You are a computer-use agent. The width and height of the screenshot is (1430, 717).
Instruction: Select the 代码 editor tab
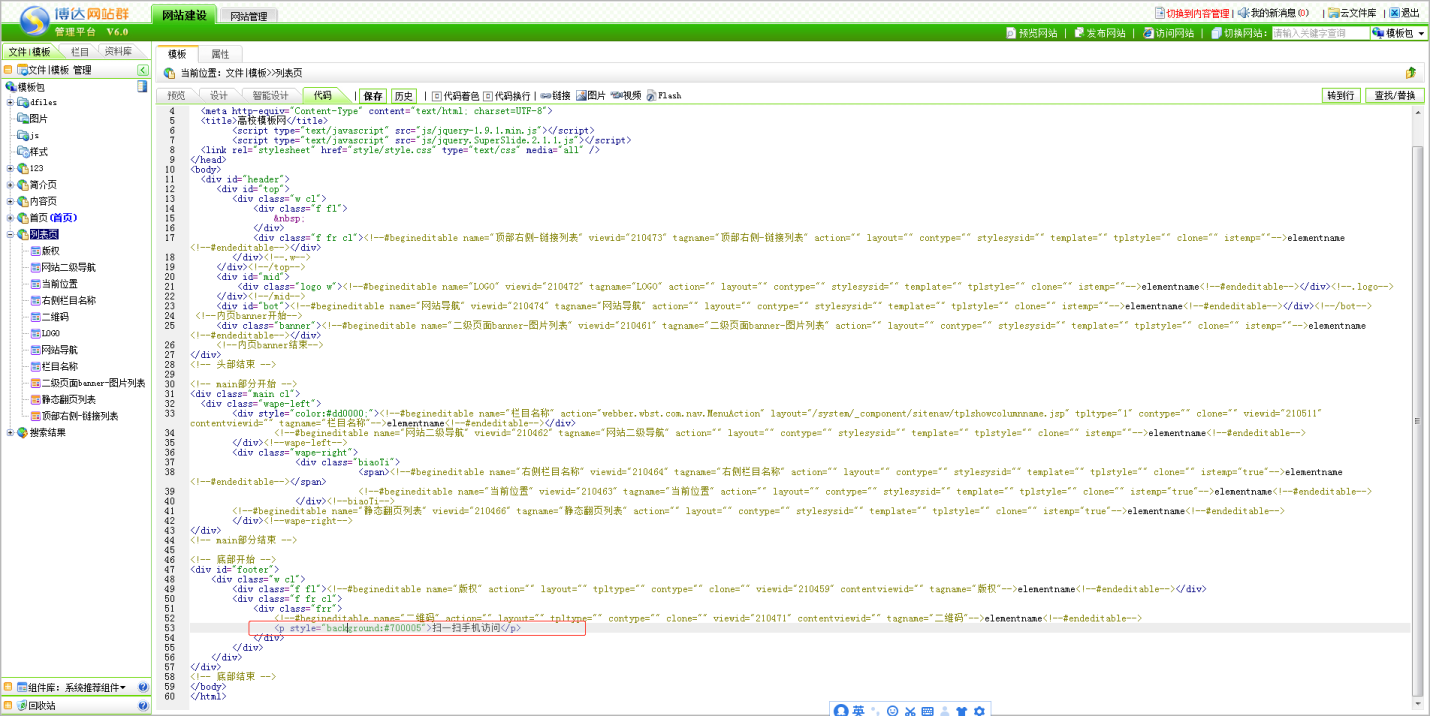[323, 96]
